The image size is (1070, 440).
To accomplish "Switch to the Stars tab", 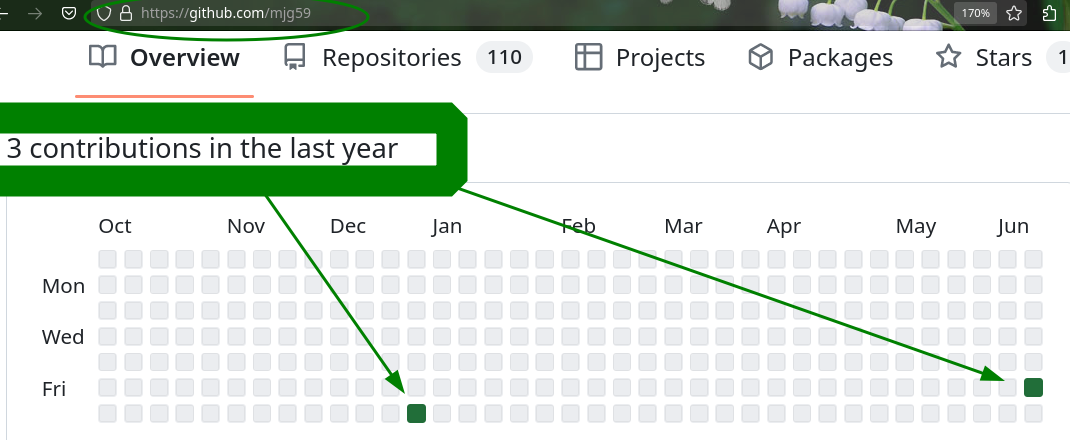I will (x=1002, y=57).
